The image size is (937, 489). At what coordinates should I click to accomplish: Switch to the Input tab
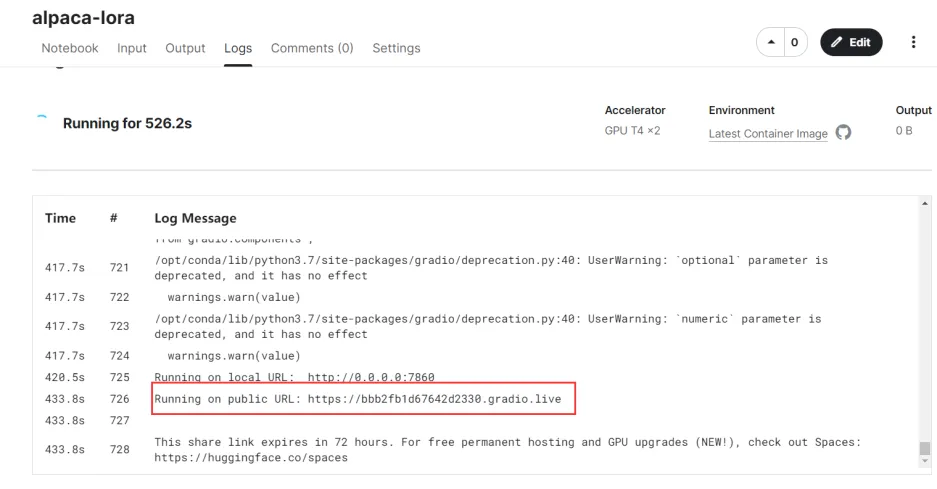131,48
